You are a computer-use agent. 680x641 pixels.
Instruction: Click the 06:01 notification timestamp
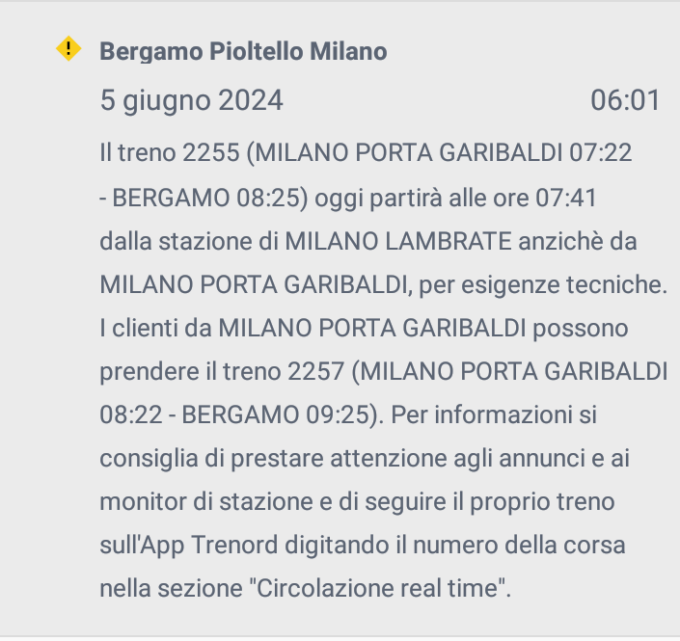(x=625, y=101)
